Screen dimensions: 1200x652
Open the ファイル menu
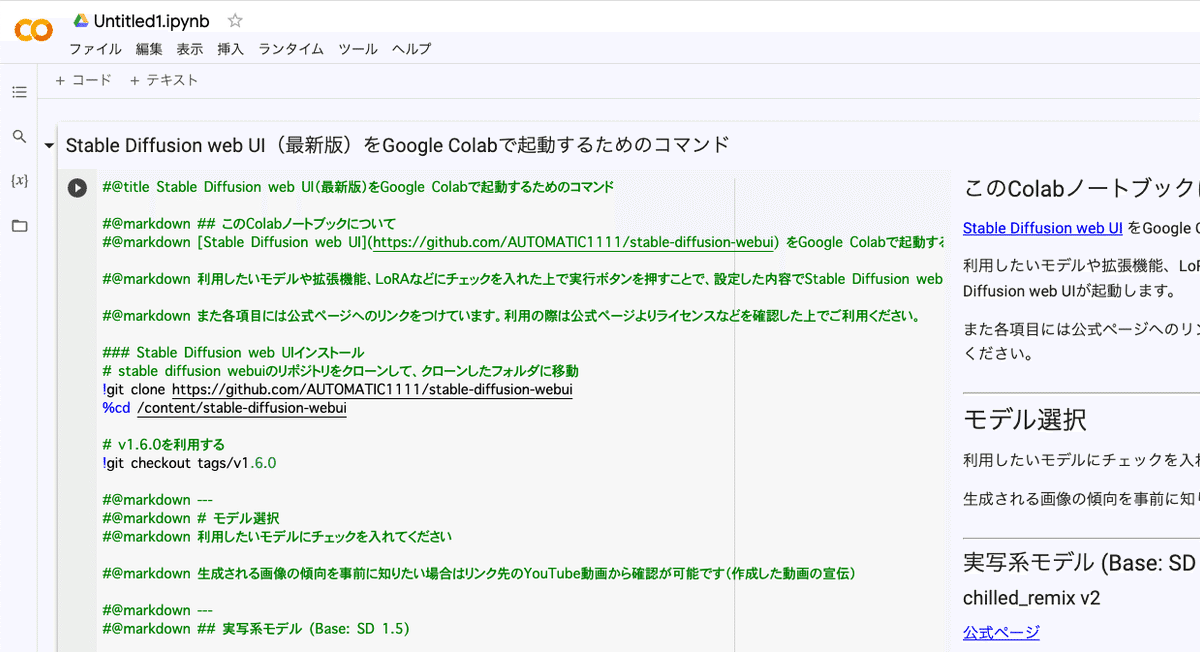[95, 49]
